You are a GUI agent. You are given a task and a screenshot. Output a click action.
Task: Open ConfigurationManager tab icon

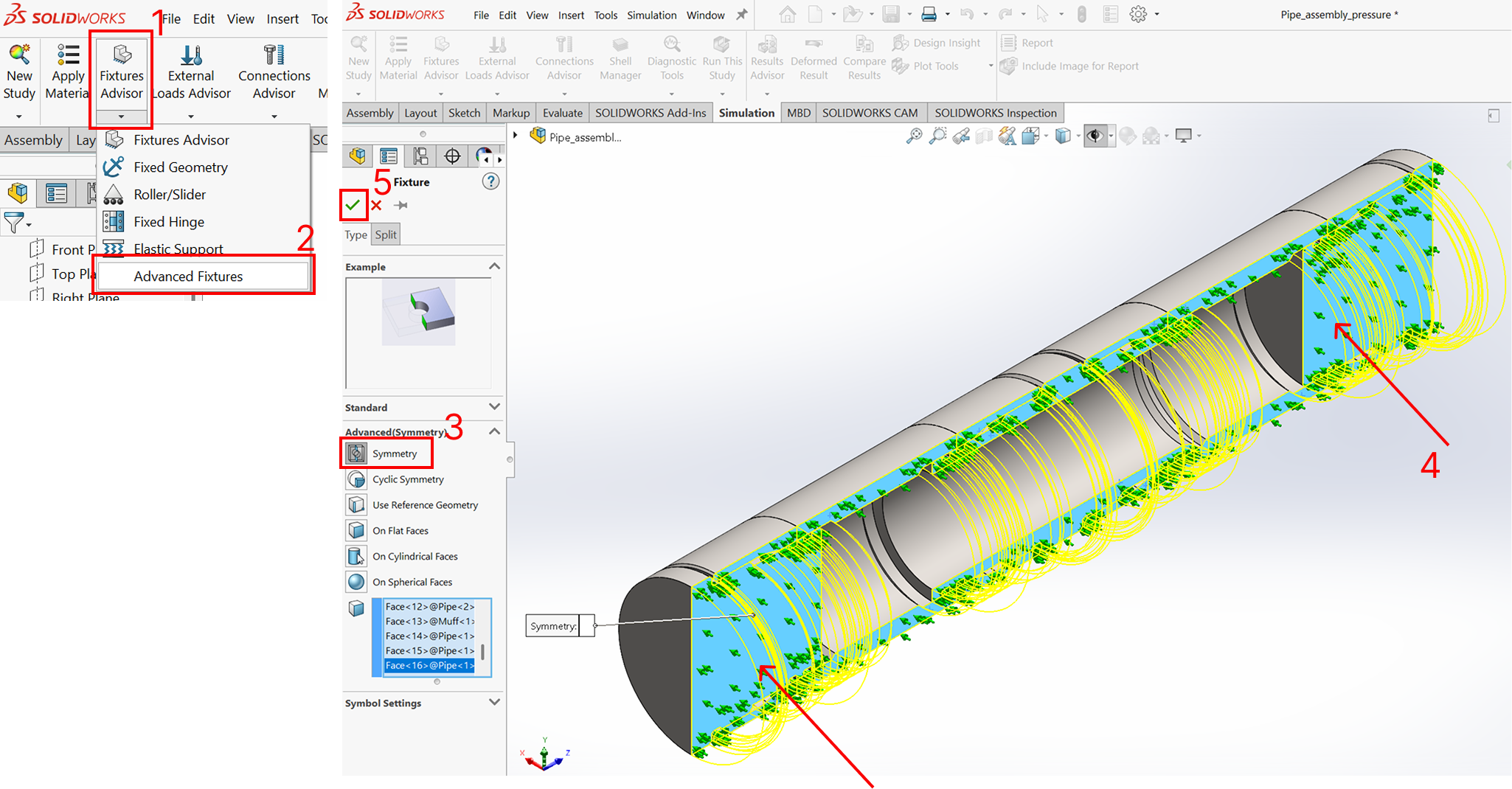tap(420, 156)
